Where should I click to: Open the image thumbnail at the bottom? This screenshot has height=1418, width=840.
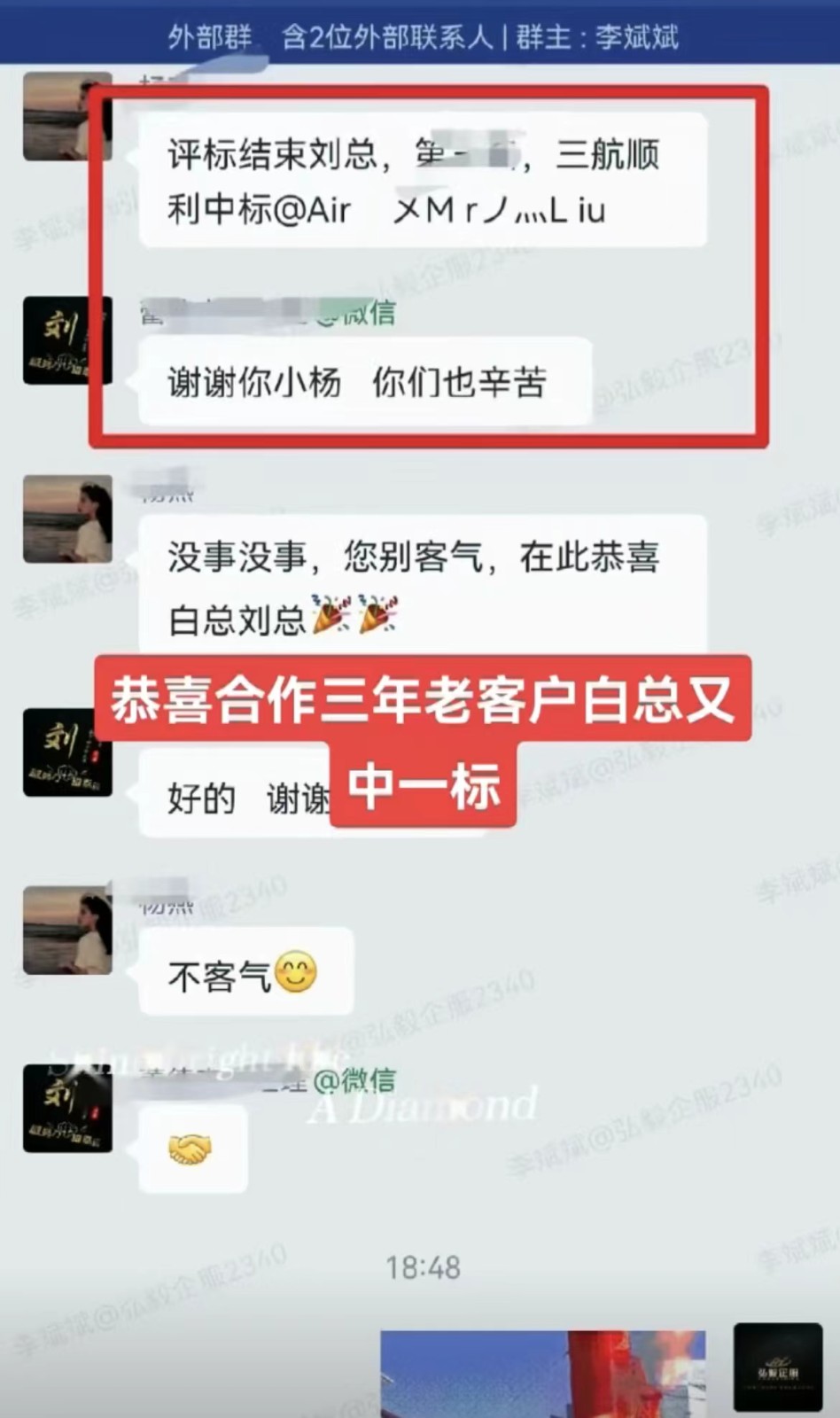[x=543, y=1374]
